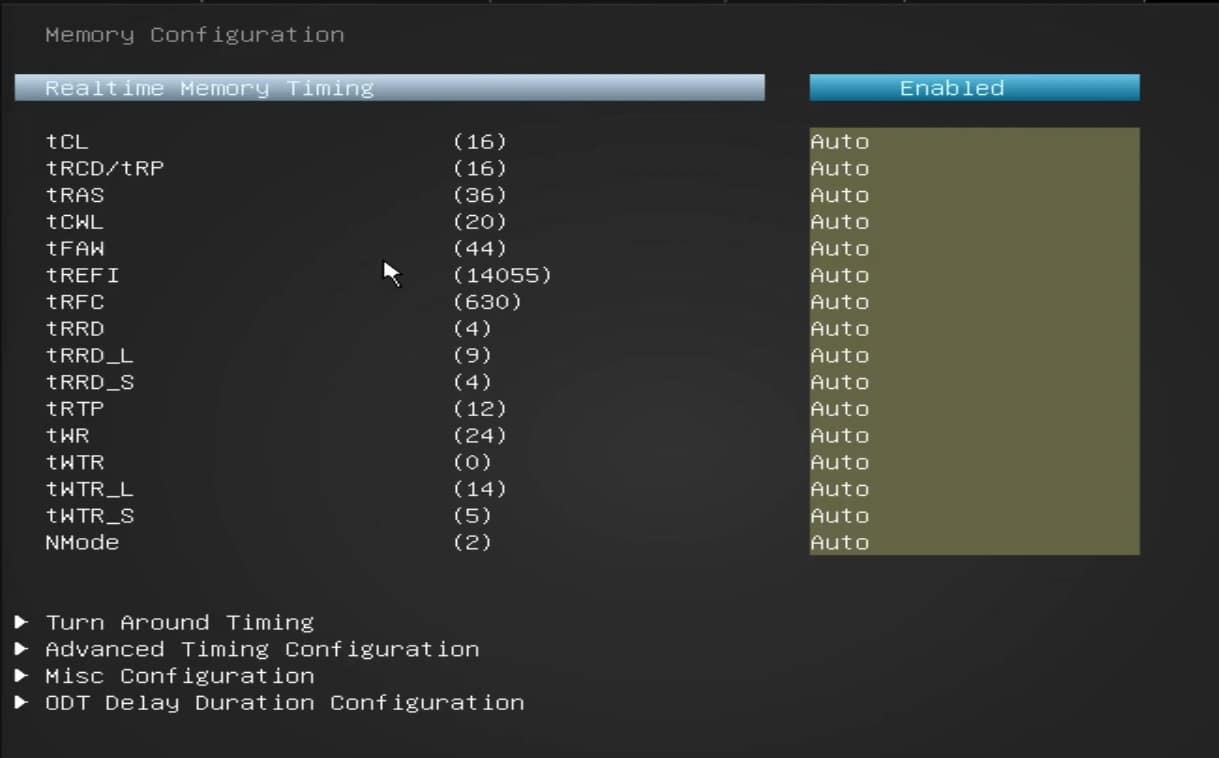Edit the tREFI Auto value field

tap(973, 275)
